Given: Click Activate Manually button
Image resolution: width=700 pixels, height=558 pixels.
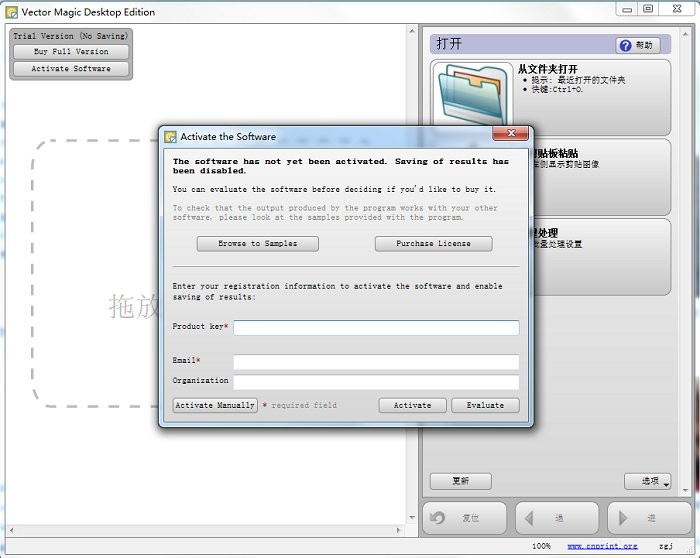Looking at the screenshot, I should tap(215, 405).
